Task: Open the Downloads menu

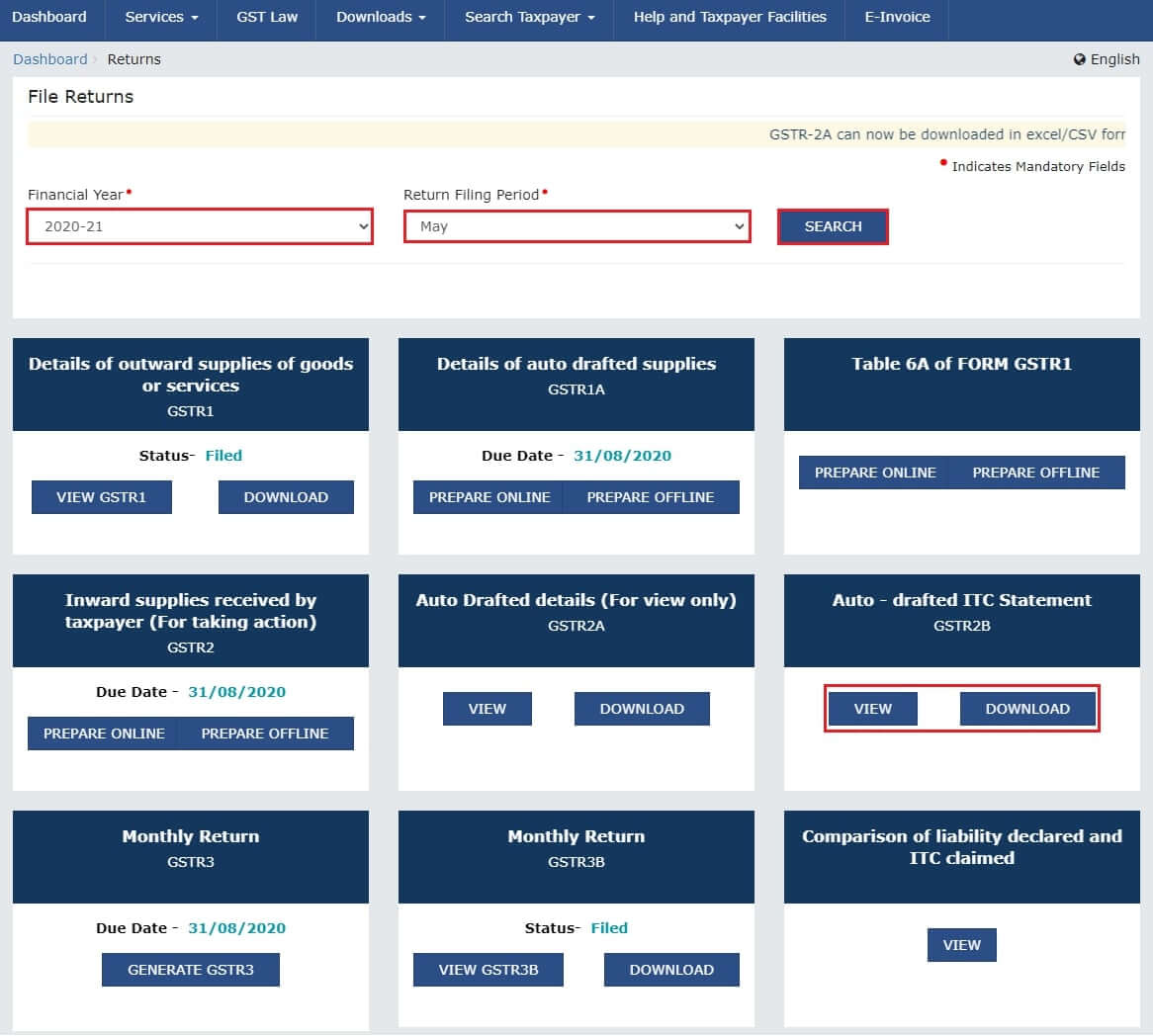Action: point(379,16)
